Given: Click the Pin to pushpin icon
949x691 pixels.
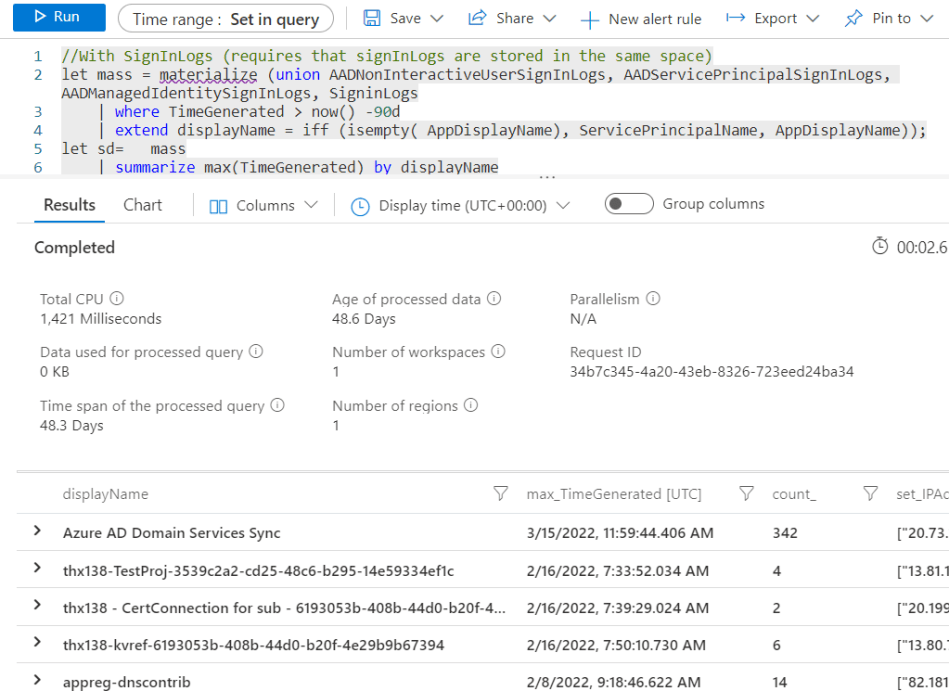Looking at the screenshot, I should tap(853, 18).
